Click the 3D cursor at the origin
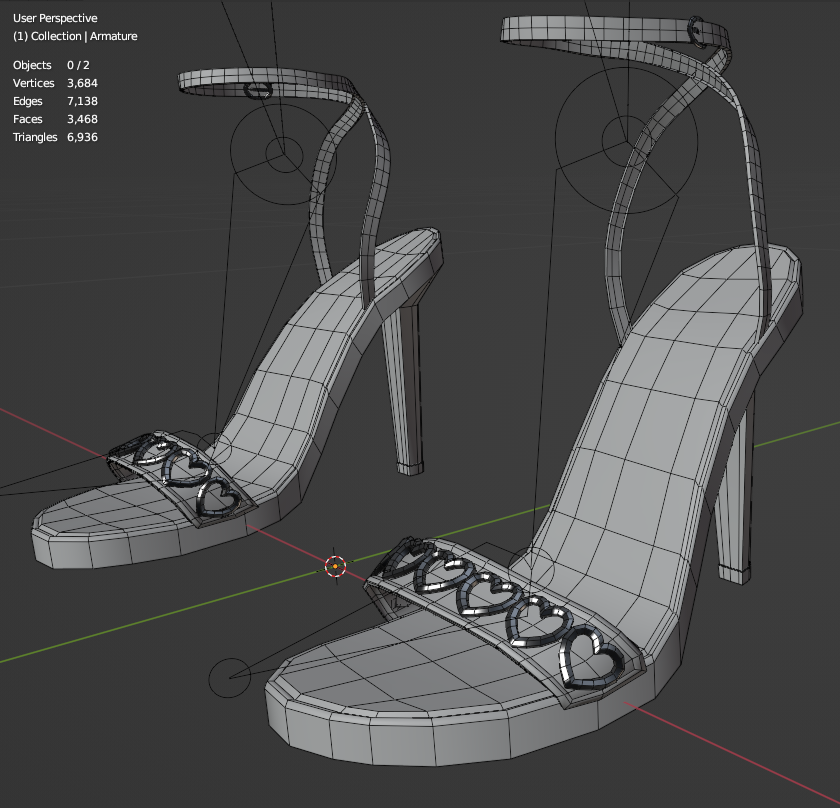This screenshot has width=840, height=808. point(335,566)
